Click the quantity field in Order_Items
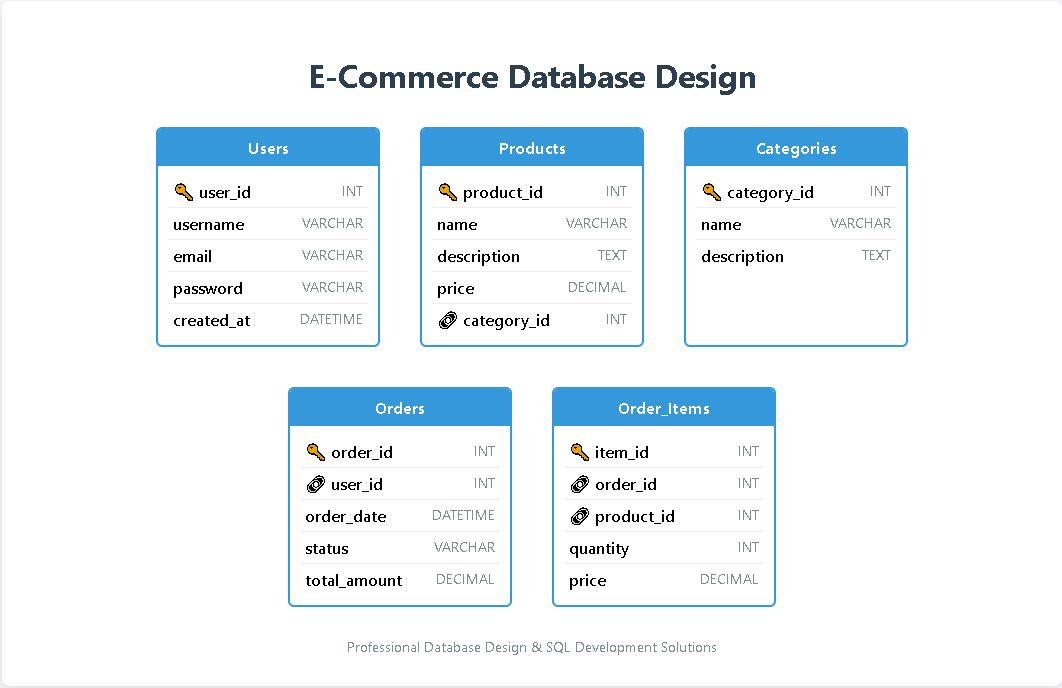 tap(599, 549)
